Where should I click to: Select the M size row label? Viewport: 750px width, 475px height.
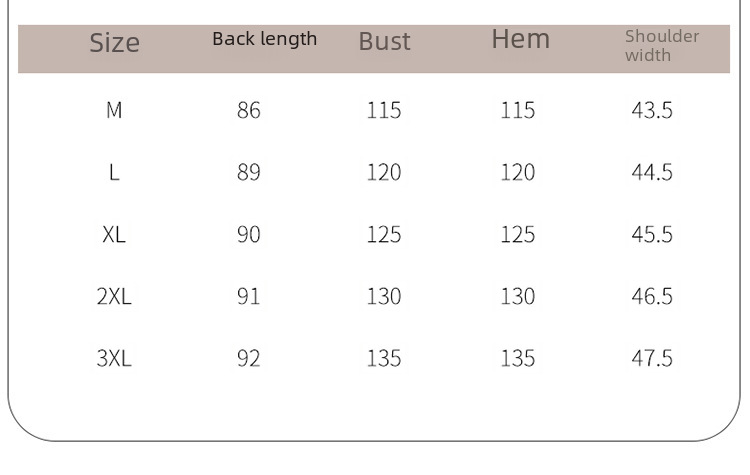pyautogui.click(x=114, y=110)
